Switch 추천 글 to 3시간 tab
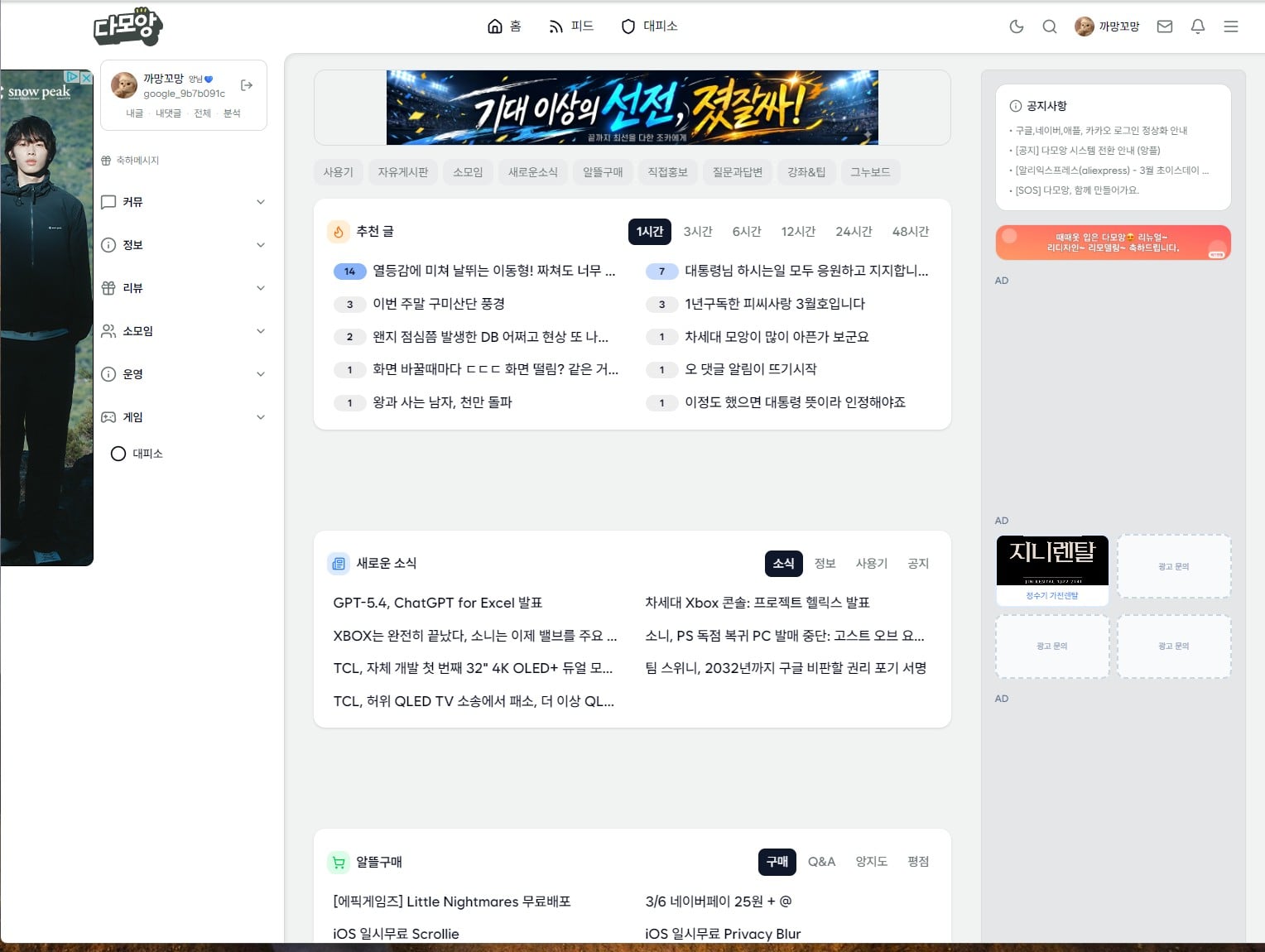The width and height of the screenshot is (1265, 952). click(698, 232)
